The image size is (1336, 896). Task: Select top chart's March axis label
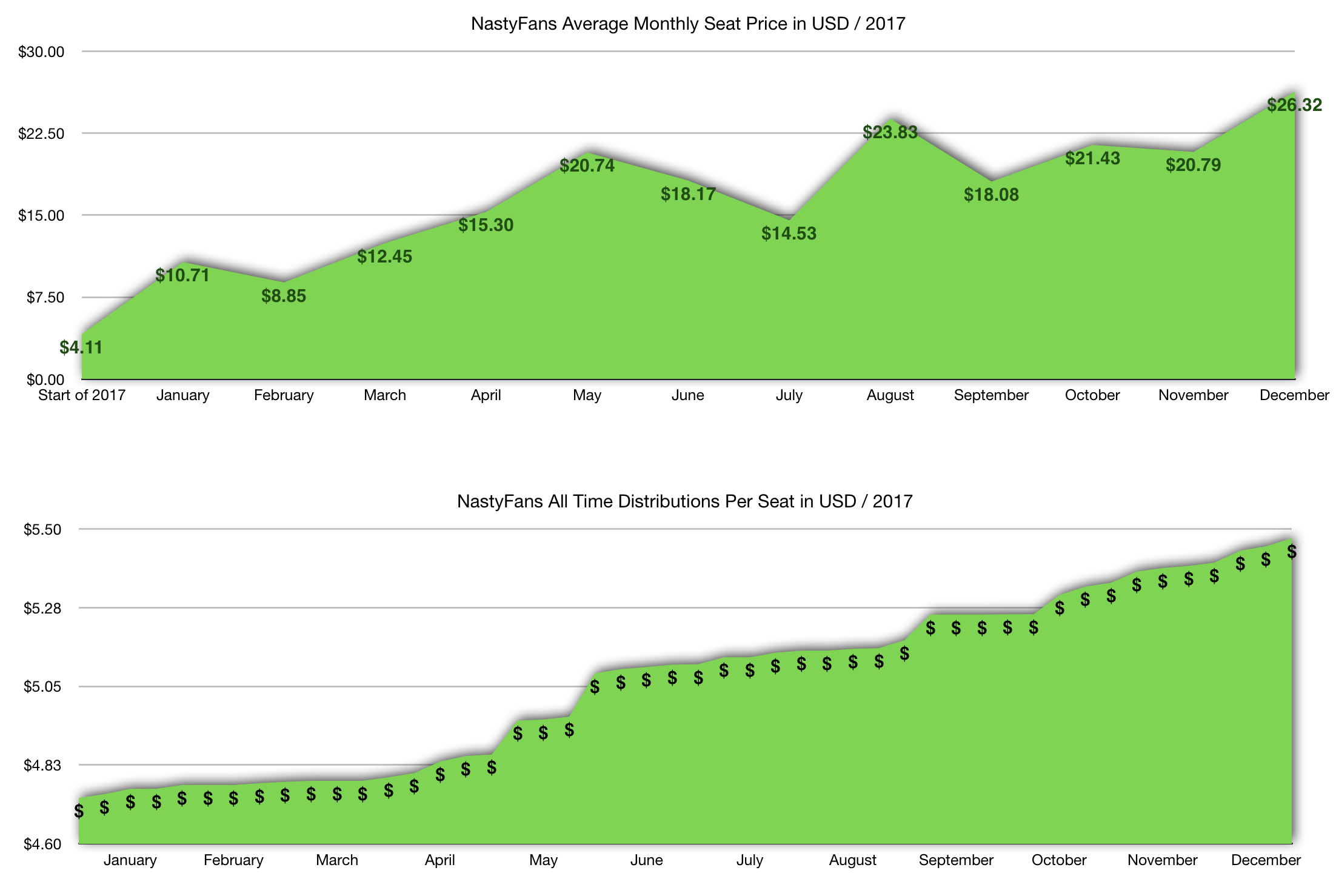pyautogui.click(x=385, y=395)
